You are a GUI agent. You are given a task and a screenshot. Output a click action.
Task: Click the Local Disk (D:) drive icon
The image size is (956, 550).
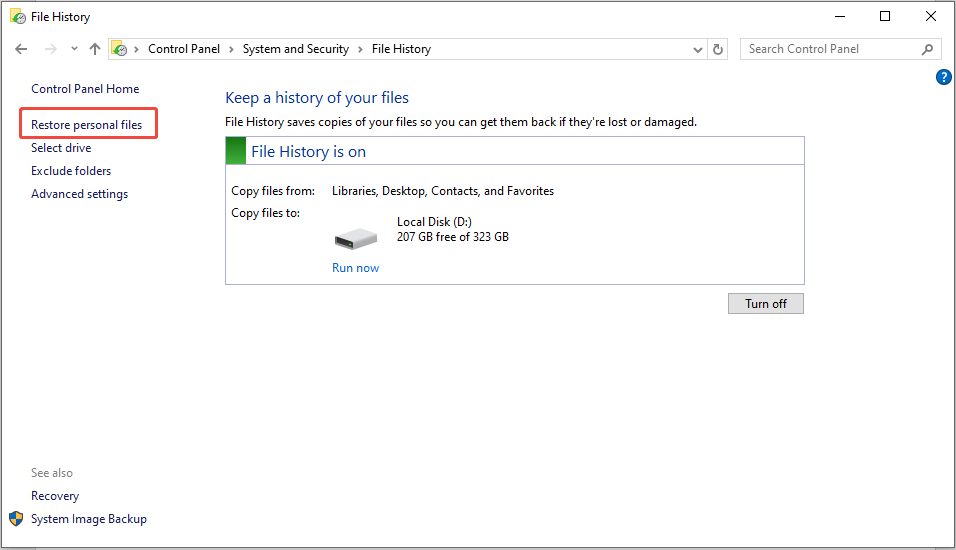tap(356, 239)
